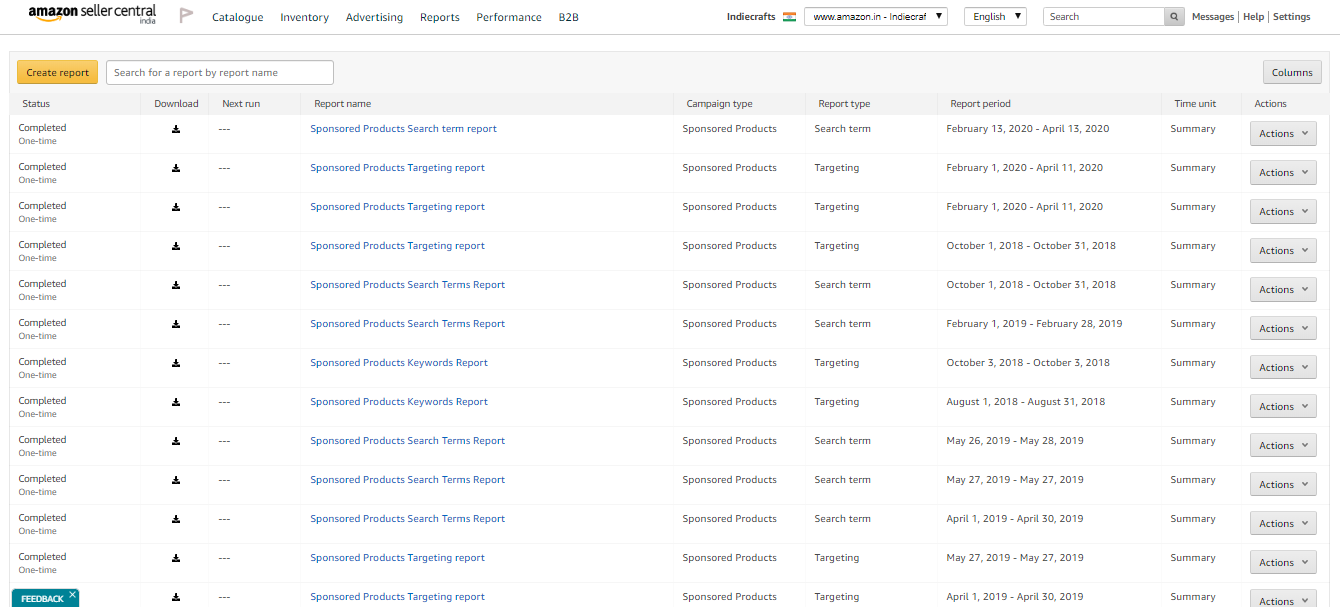Download Search Terms Report for February 2019
The height and width of the screenshot is (607, 1340).
coord(176,324)
